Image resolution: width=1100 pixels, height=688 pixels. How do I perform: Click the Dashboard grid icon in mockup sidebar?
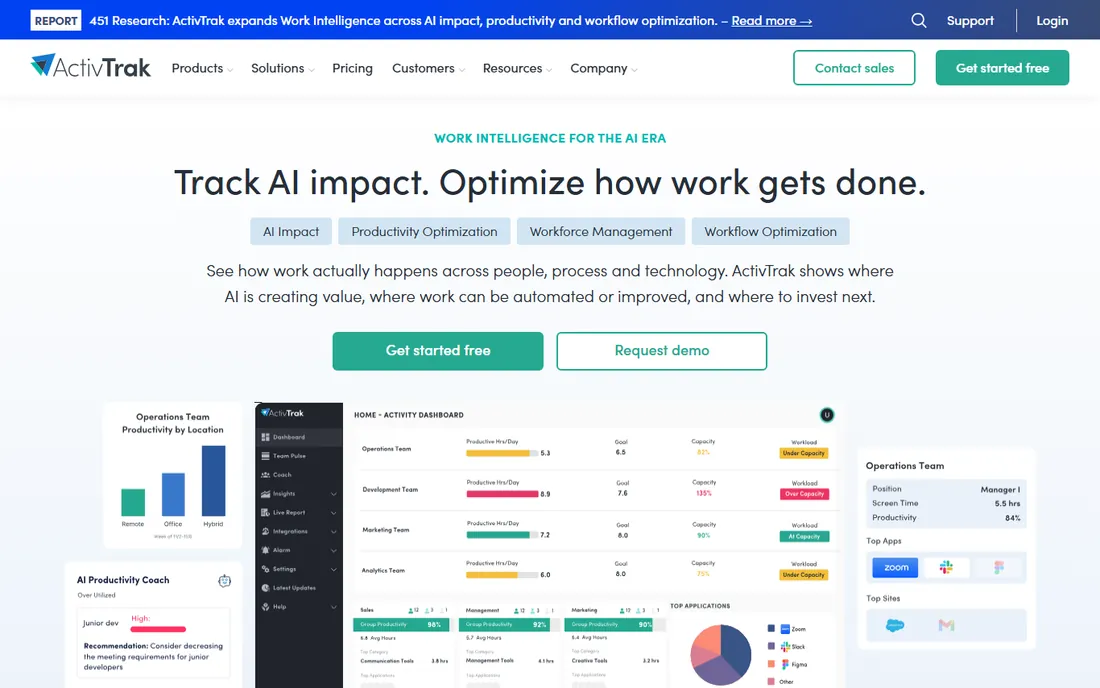point(265,437)
